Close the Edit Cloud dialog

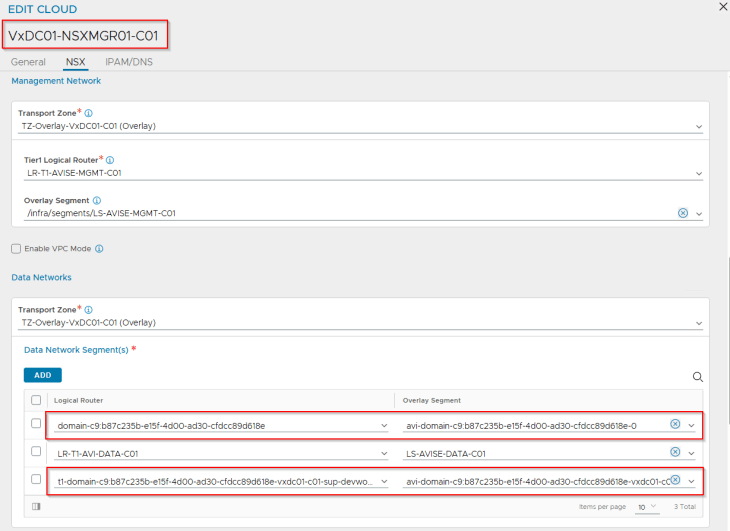723,7
